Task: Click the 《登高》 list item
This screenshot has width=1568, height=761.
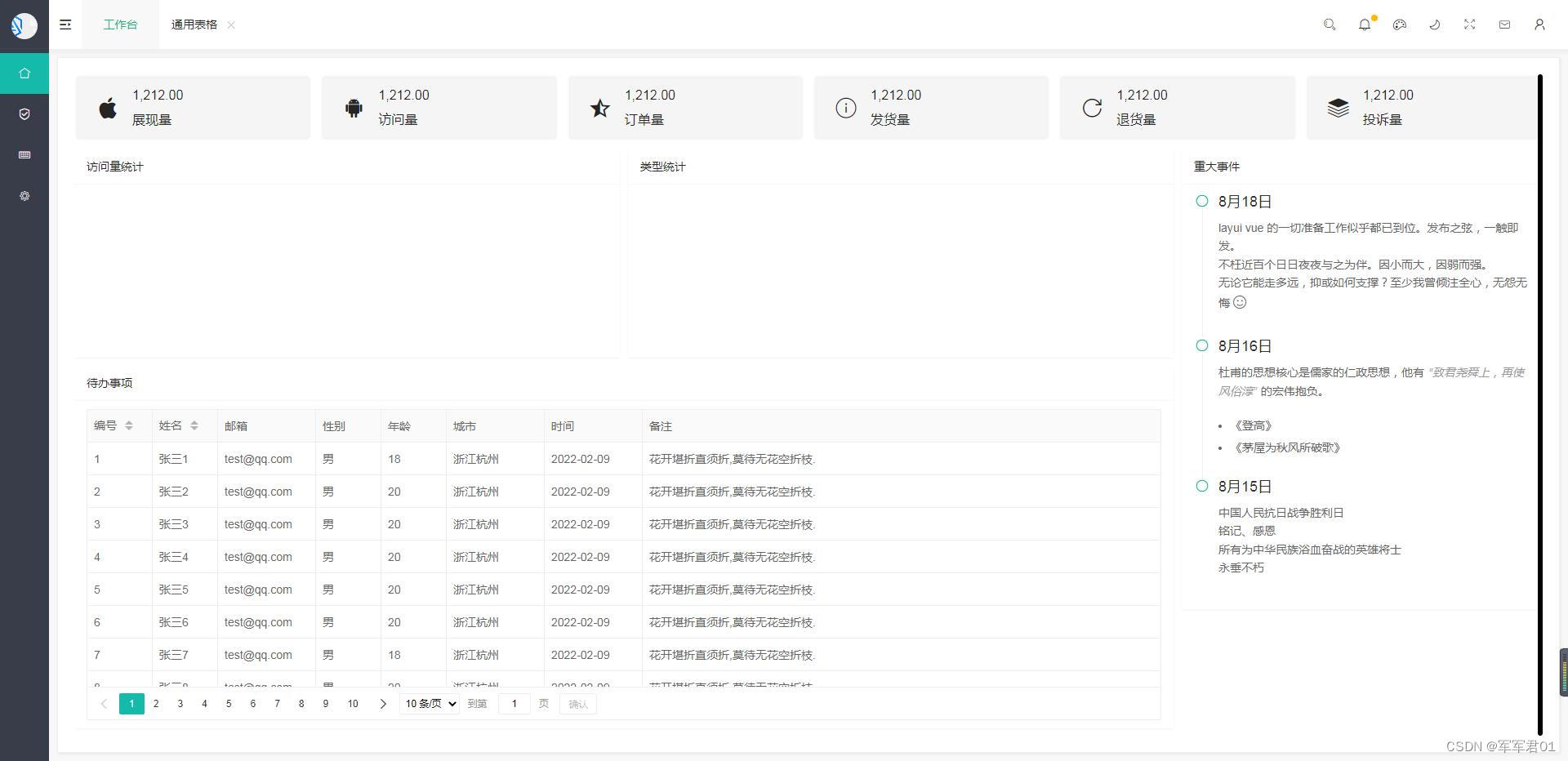Action: pyautogui.click(x=1254, y=425)
